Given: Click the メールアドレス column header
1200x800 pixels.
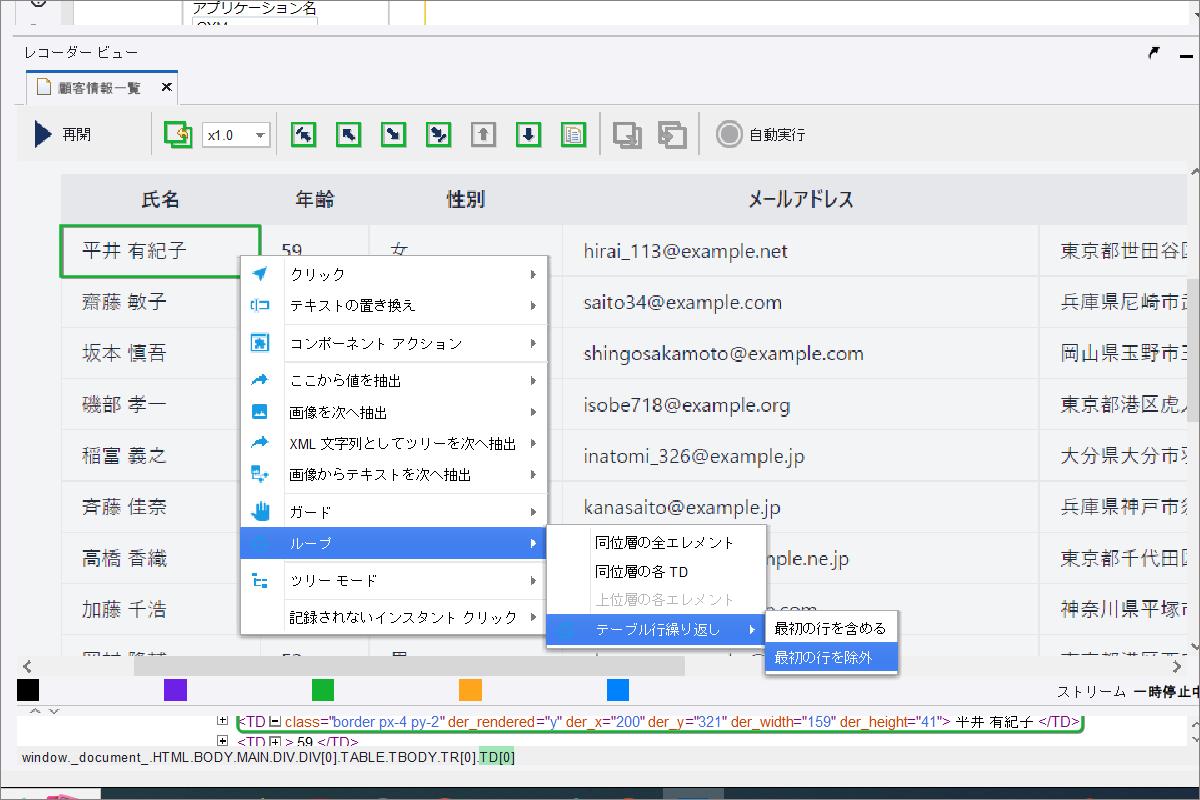Looking at the screenshot, I should [x=801, y=200].
